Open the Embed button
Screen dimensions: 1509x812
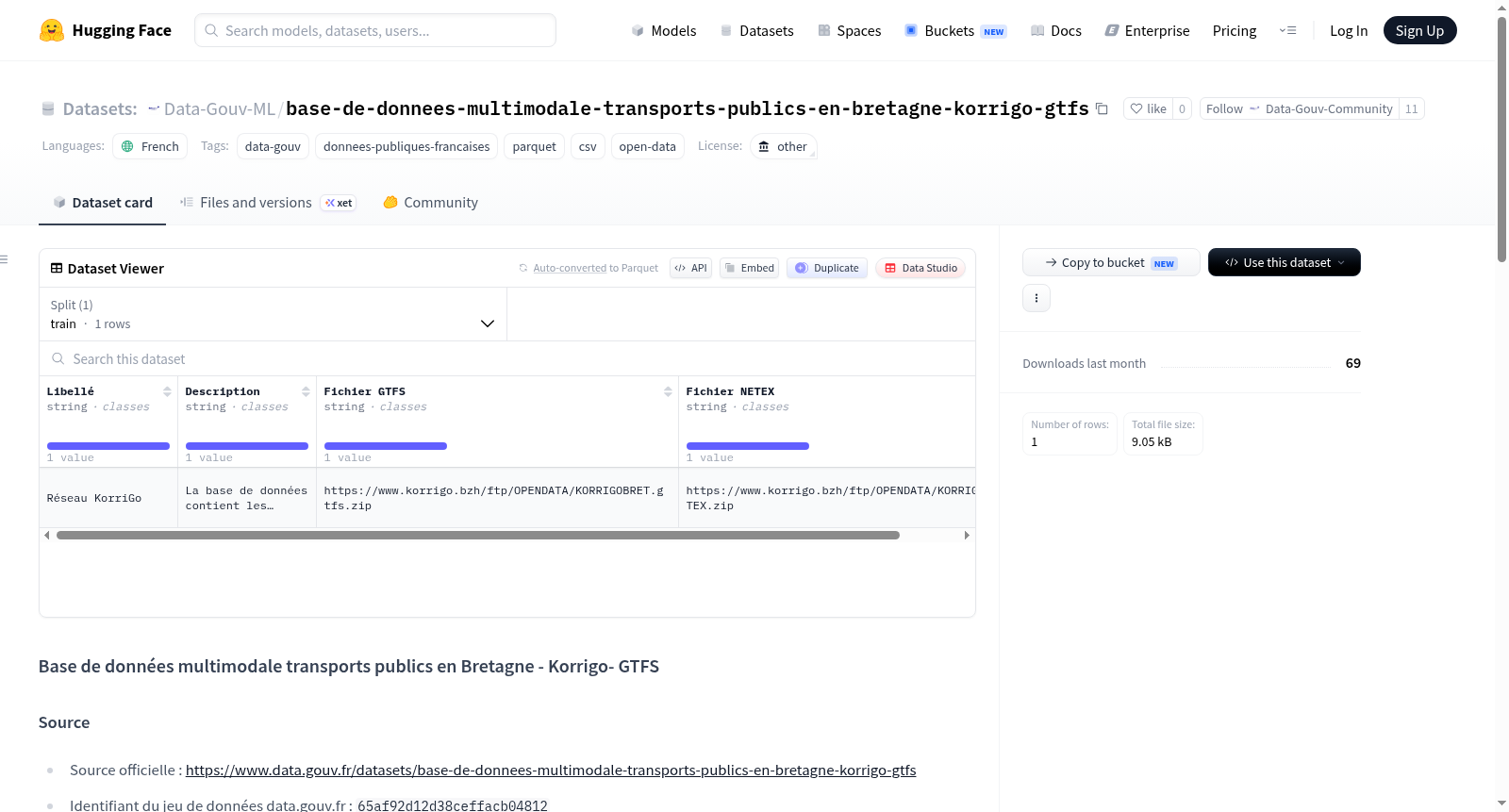pos(750,268)
